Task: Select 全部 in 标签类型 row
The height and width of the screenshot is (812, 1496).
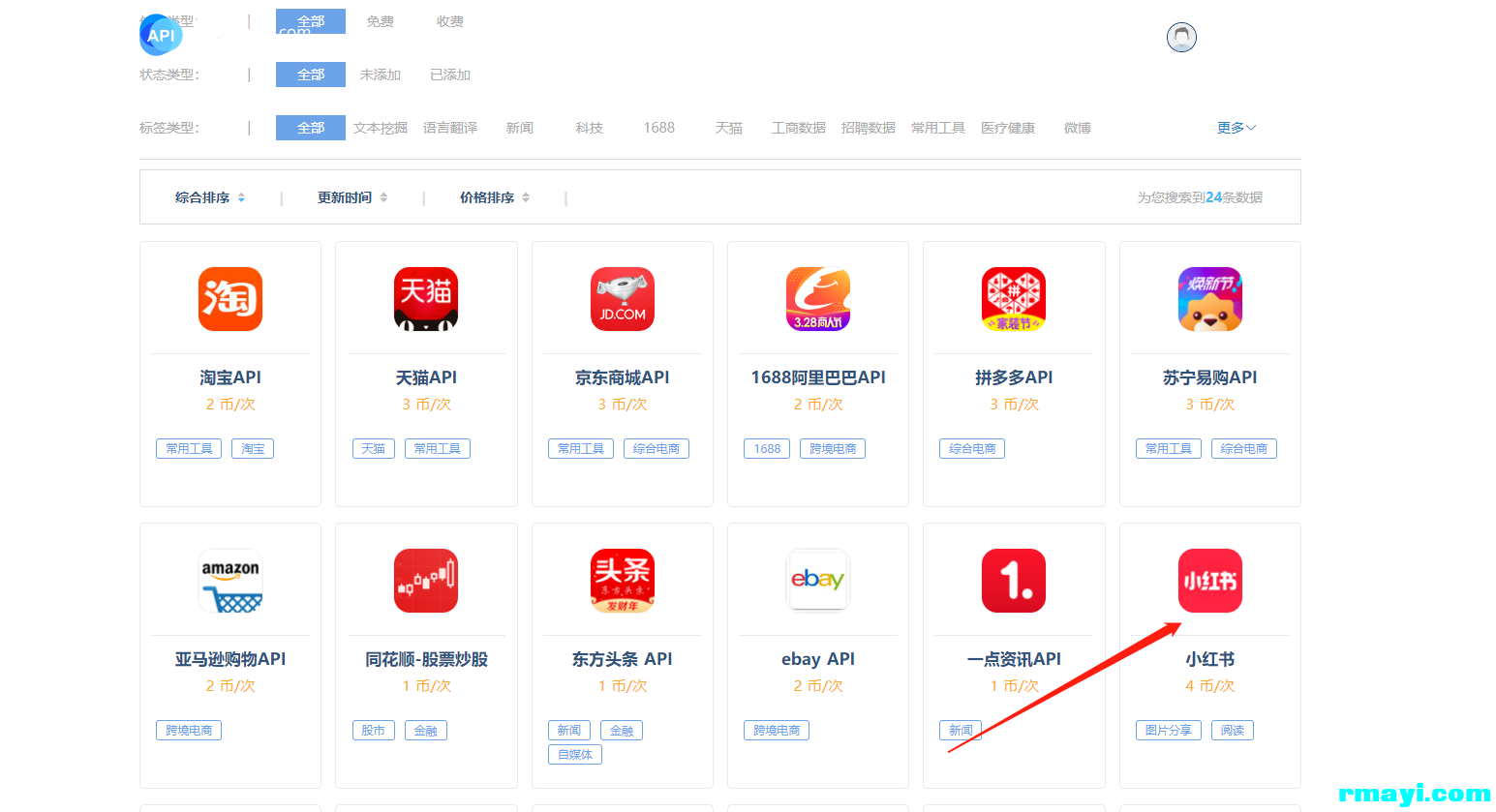Action: point(311,128)
